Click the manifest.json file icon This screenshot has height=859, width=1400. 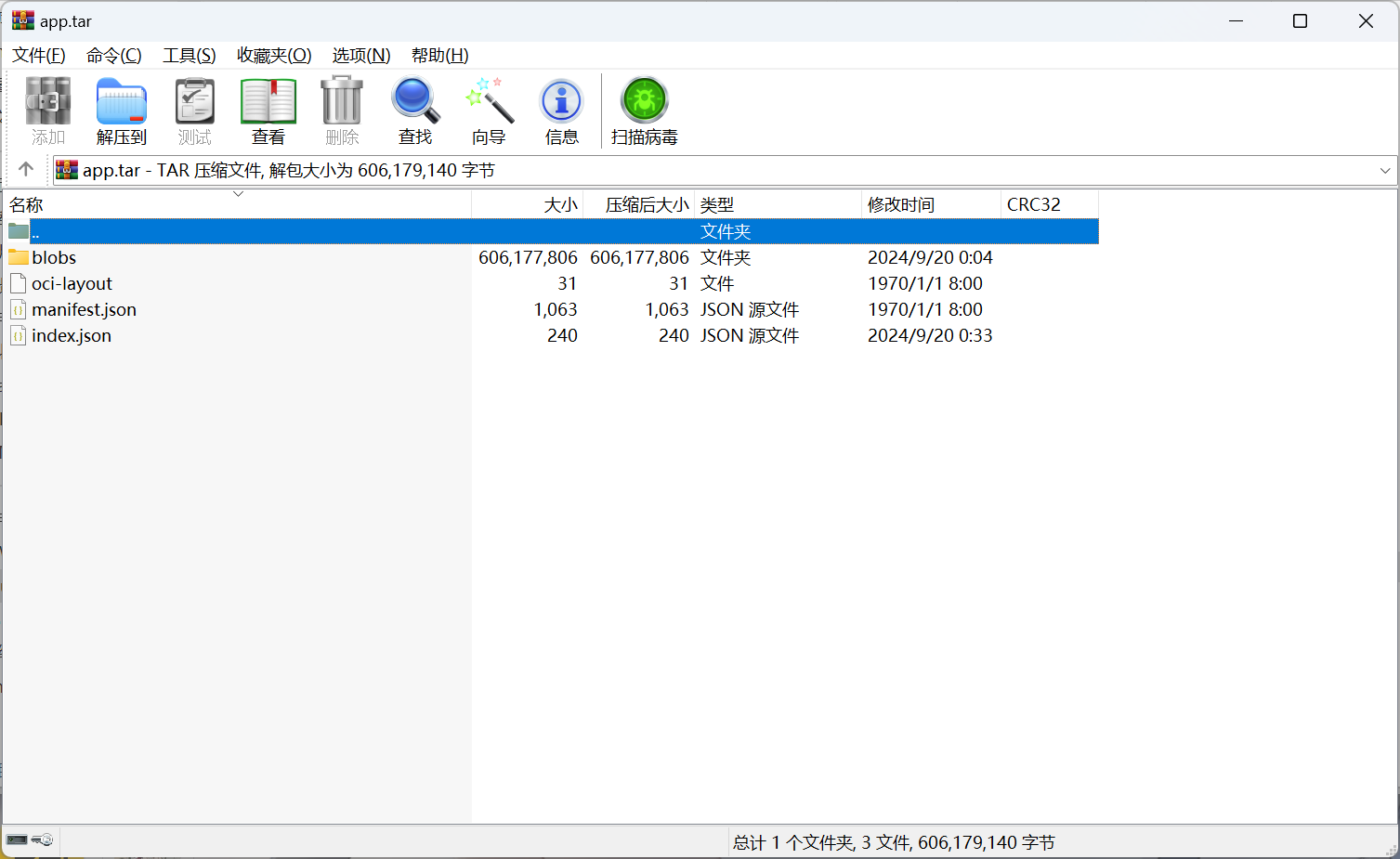19,309
